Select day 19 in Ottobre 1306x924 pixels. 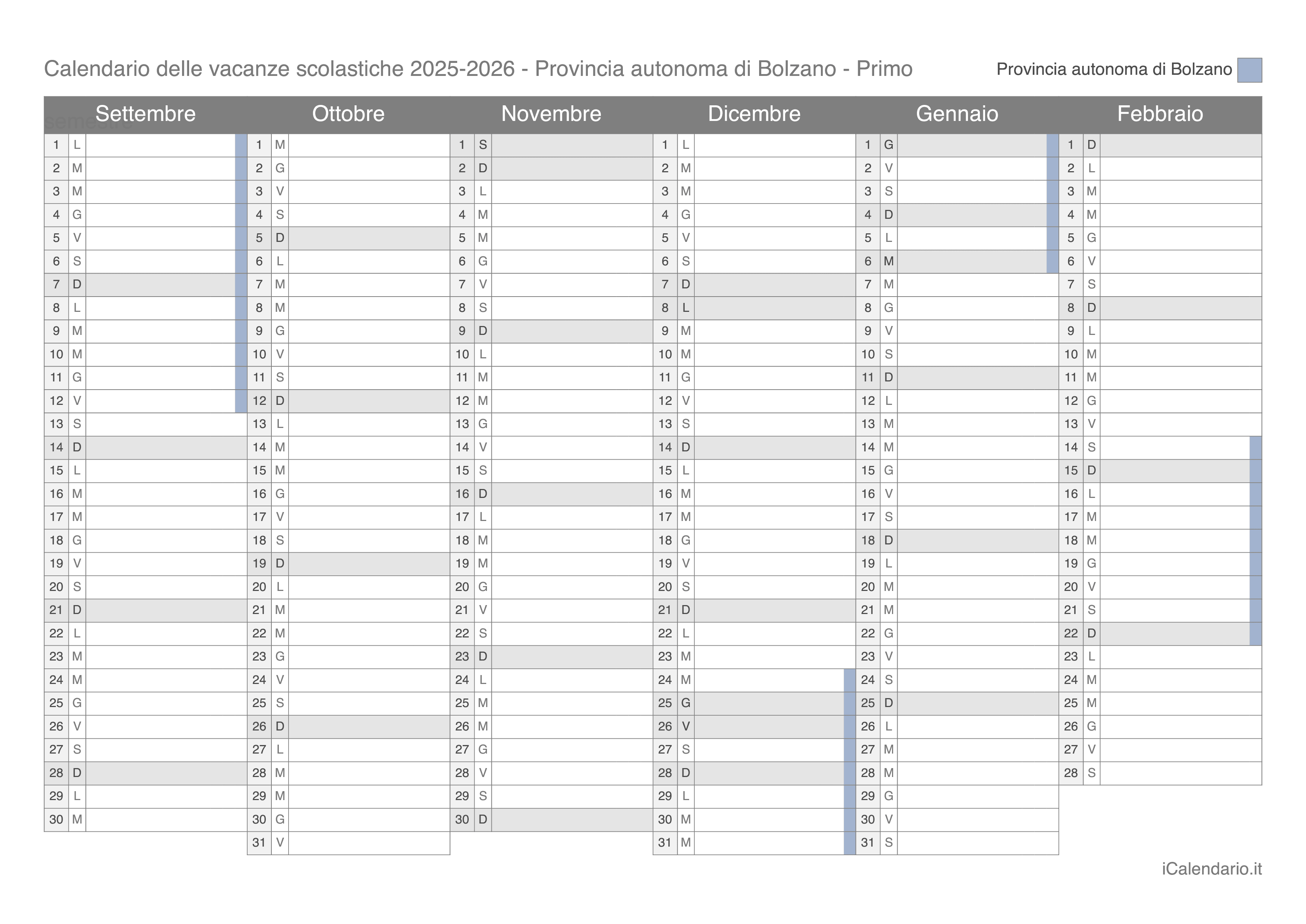coord(259,564)
